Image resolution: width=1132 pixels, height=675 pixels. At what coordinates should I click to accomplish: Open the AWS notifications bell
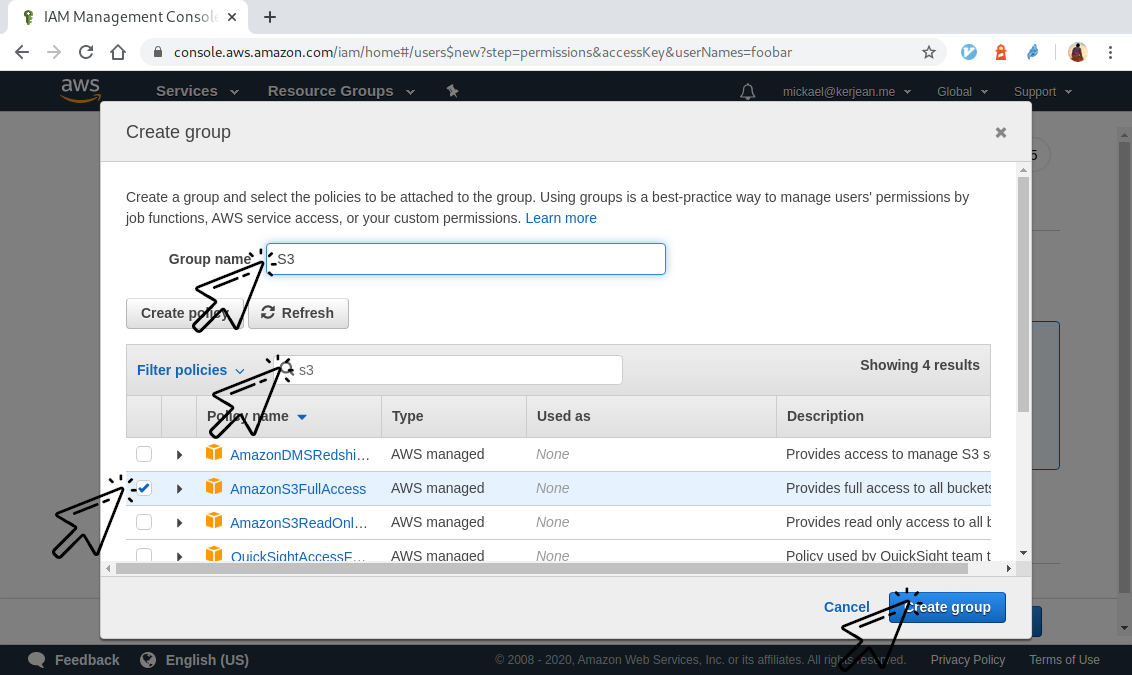coord(748,92)
